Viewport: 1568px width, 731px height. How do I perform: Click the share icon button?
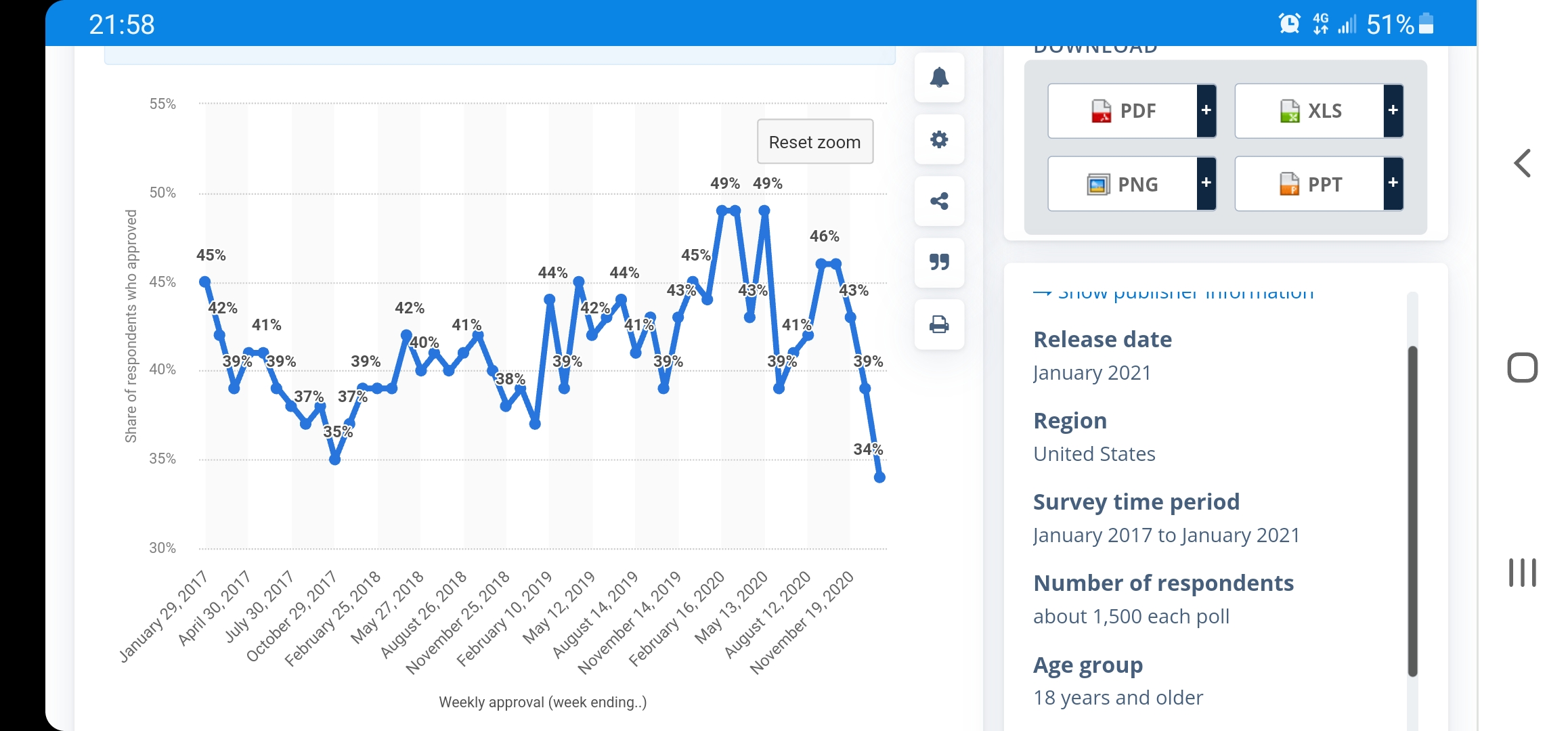tap(939, 201)
